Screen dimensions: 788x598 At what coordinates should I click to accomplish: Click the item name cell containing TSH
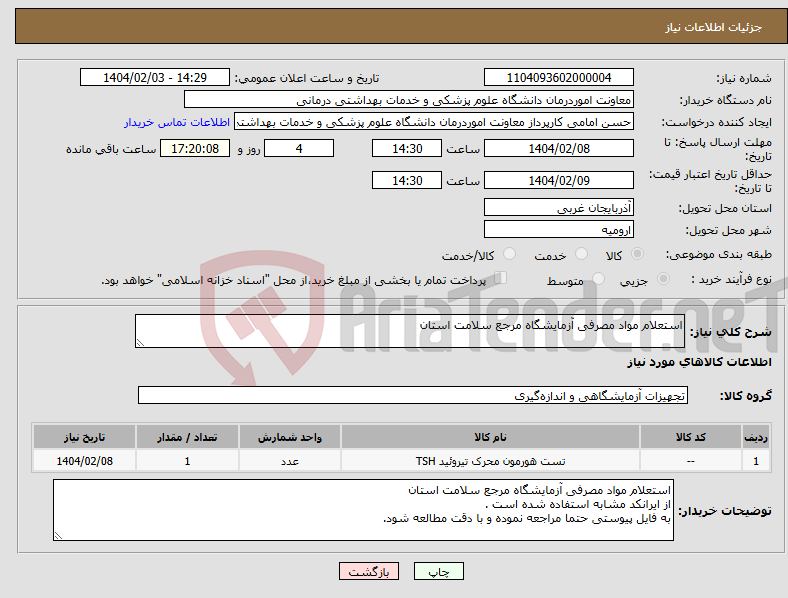point(490,460)
